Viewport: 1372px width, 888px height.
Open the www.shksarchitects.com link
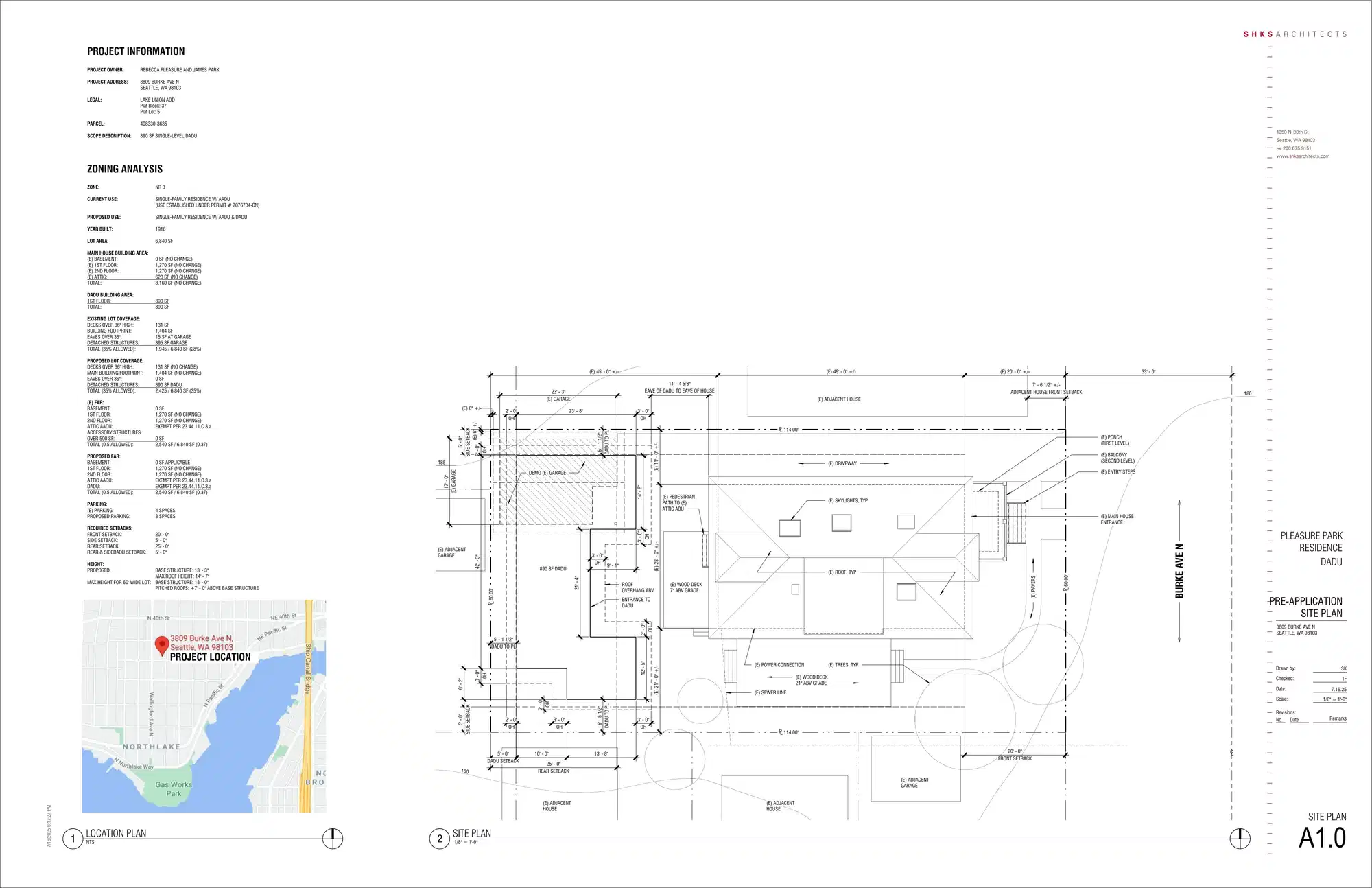click(x=1303, y=156)
